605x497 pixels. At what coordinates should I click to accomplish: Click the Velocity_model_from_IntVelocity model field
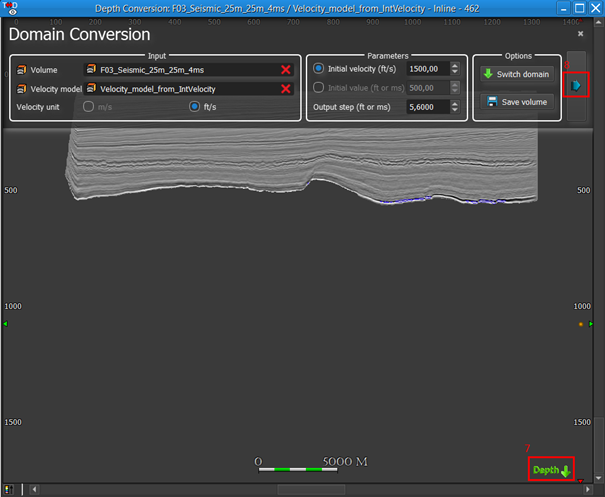pos(189,89)
